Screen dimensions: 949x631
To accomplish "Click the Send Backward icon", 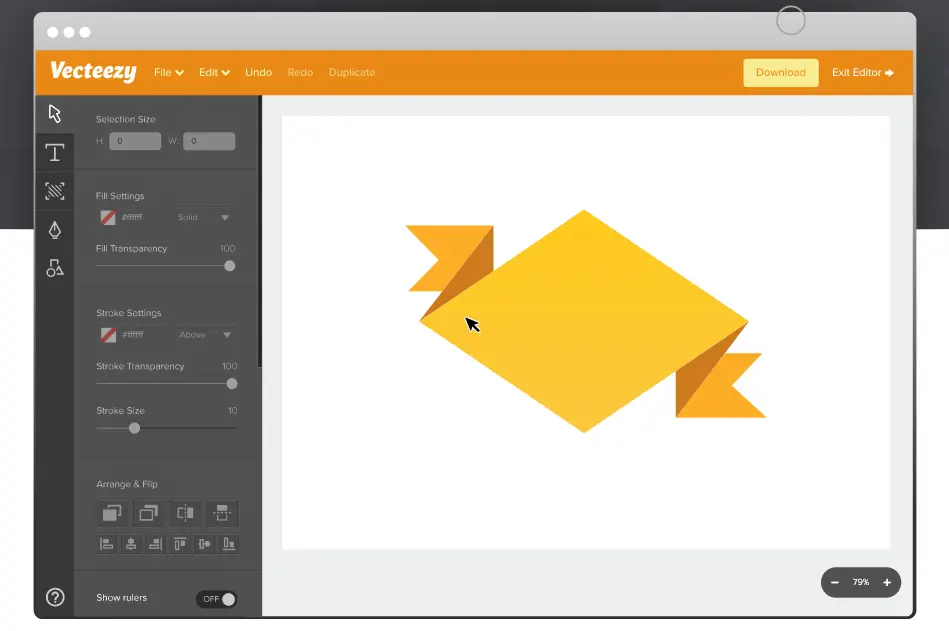I will pos(148,513).
